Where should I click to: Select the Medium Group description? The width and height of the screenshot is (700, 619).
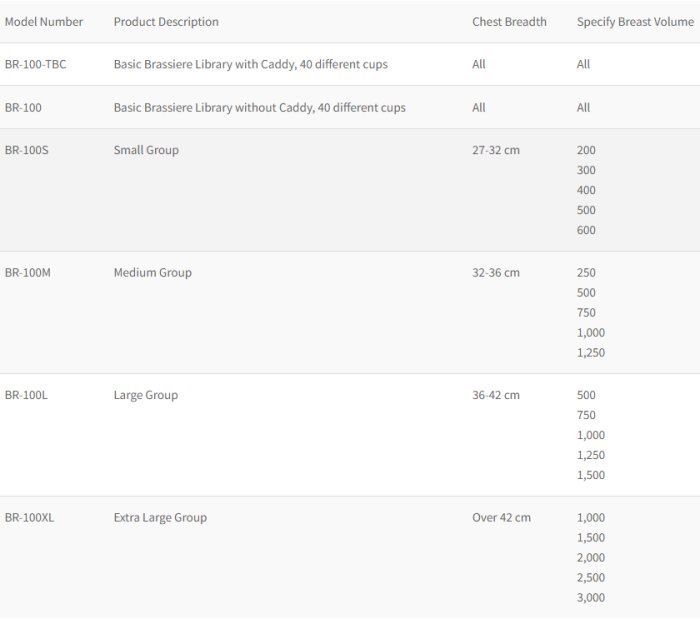point(152,273)
